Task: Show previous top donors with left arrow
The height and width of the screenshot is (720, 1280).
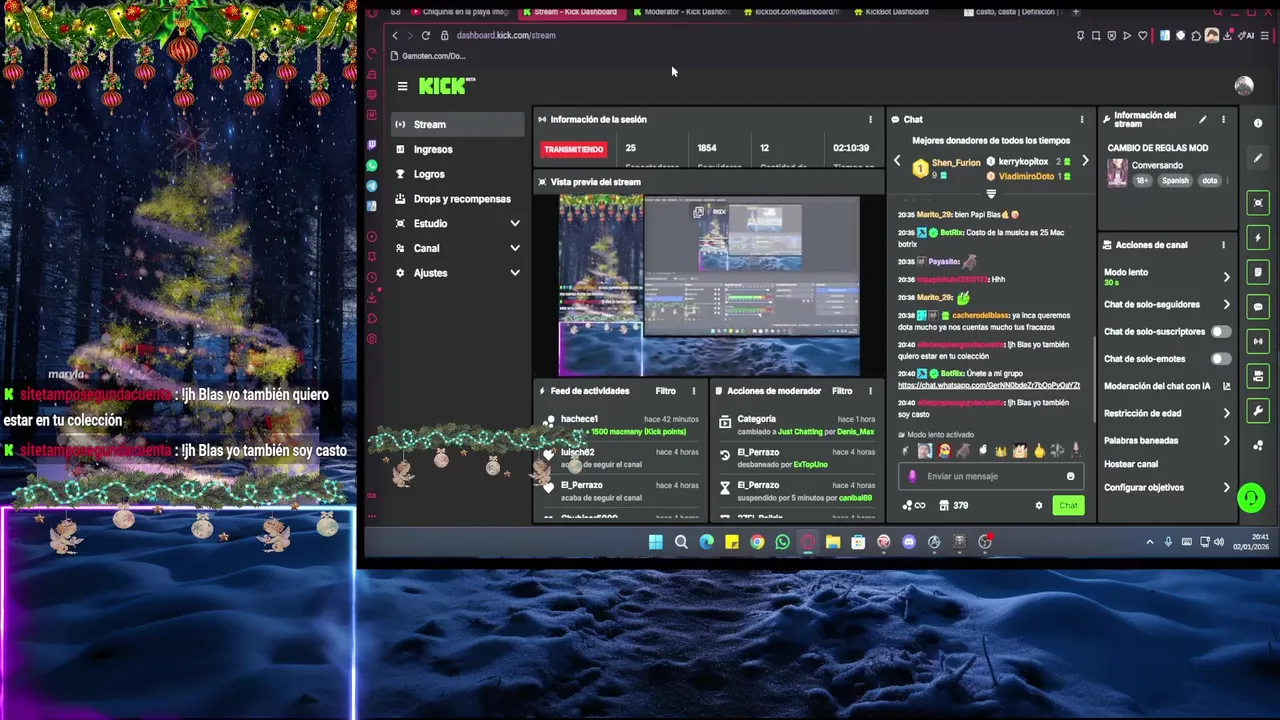Action: pos(897,161)
